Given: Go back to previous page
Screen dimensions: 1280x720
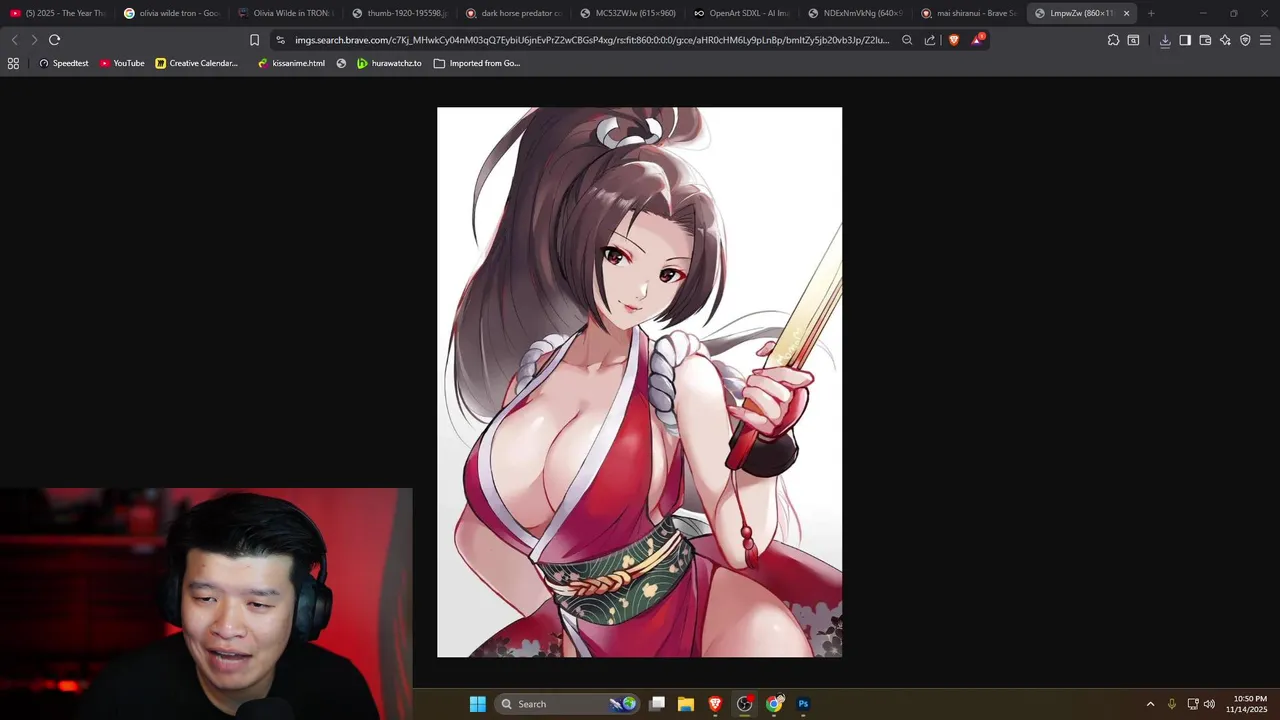Looking at the screenshot, I should 14,40.
